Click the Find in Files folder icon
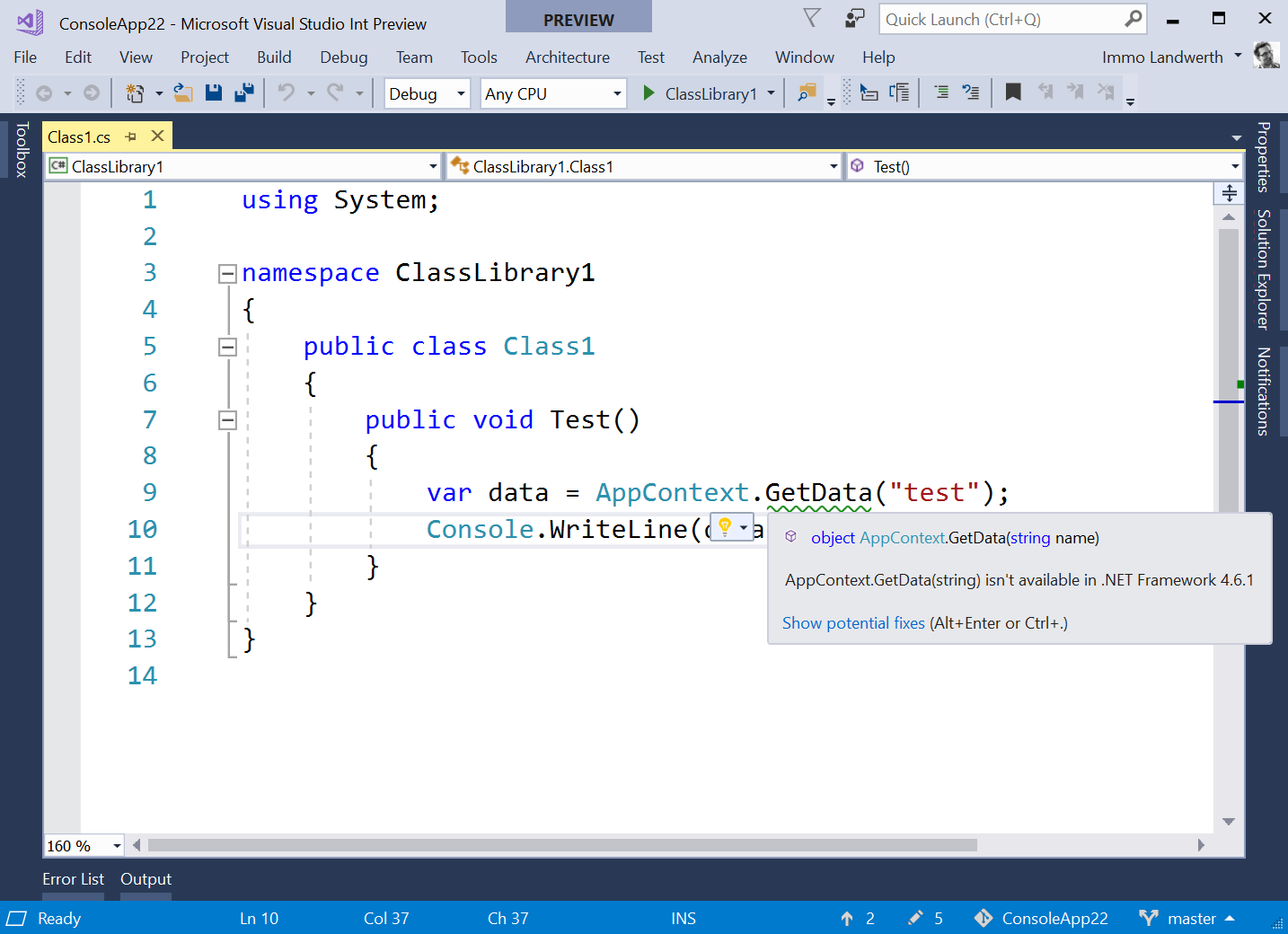Screen dimensions: 1288x934 tap(807, 93)
